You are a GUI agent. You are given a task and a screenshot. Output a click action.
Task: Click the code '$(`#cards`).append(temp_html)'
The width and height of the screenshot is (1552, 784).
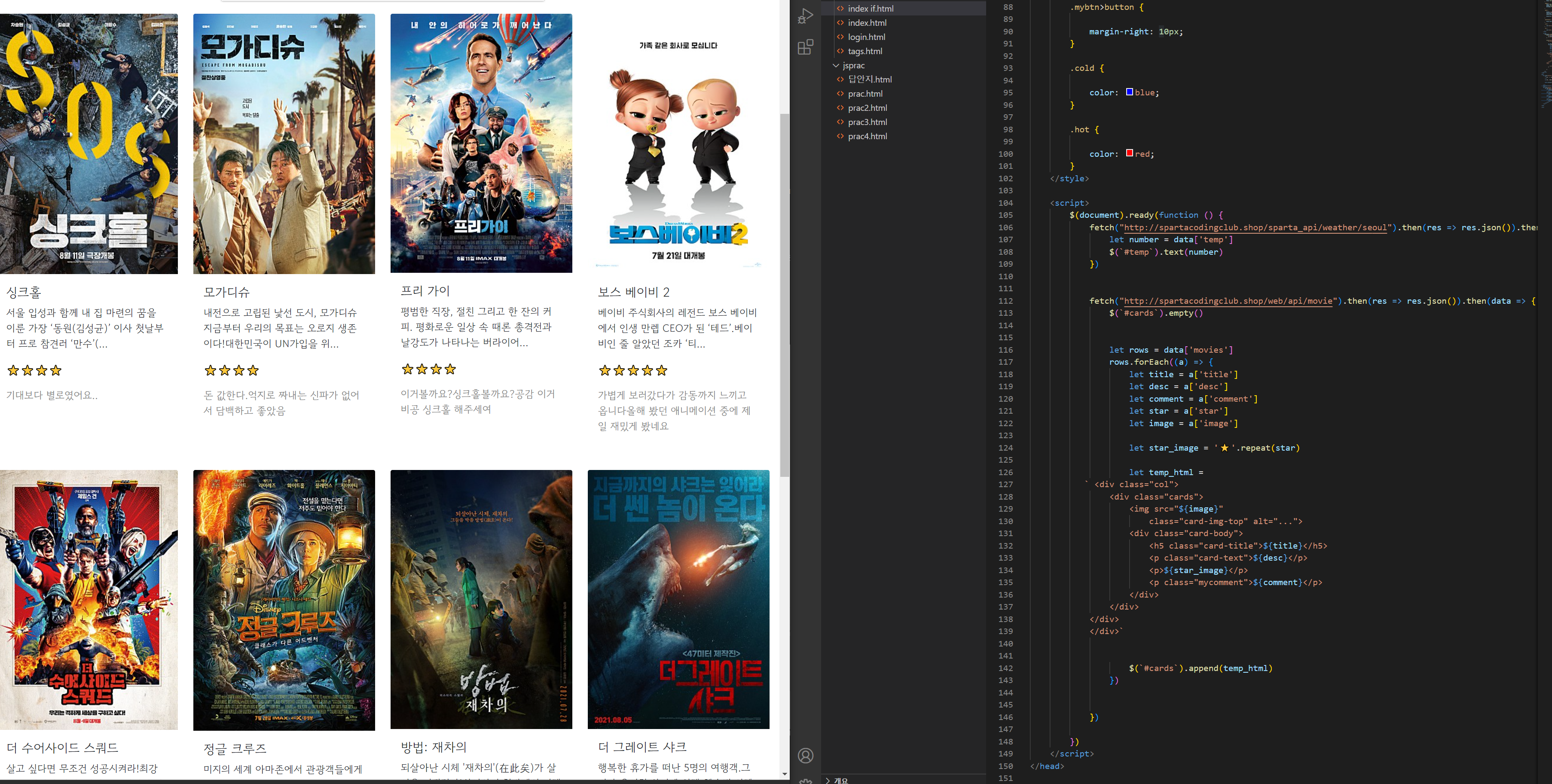click(1201, 668)
